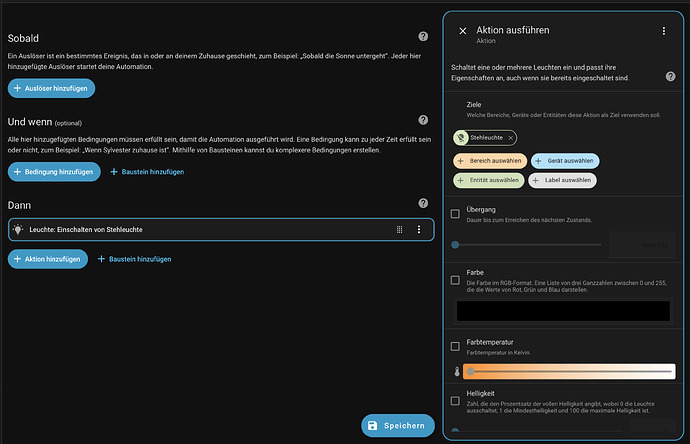The width and height of the screenshot is (690, 444).
Task: Enable the Farbe checkbox
Action: tap(456, 279)
